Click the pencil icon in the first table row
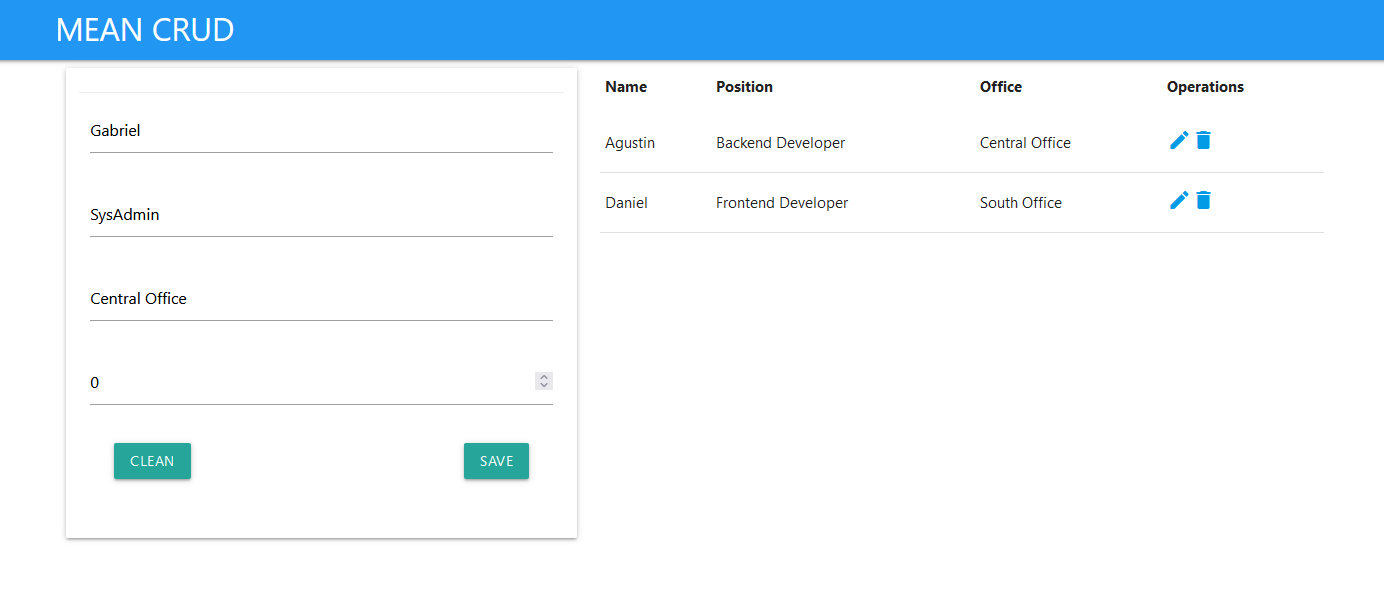1384x595 pixels. (1178, 140)
